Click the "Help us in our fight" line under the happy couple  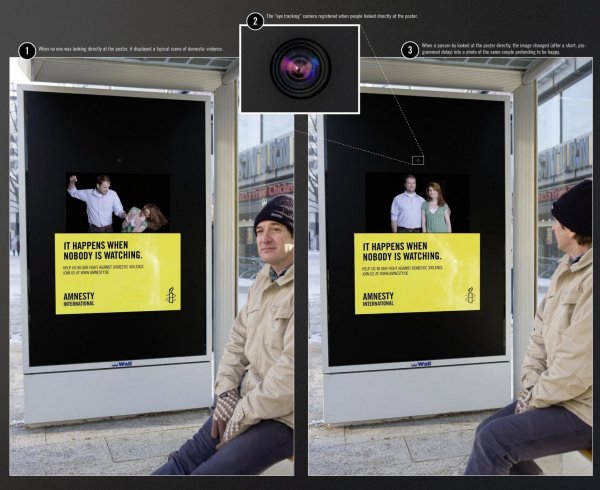click(402, 268)
